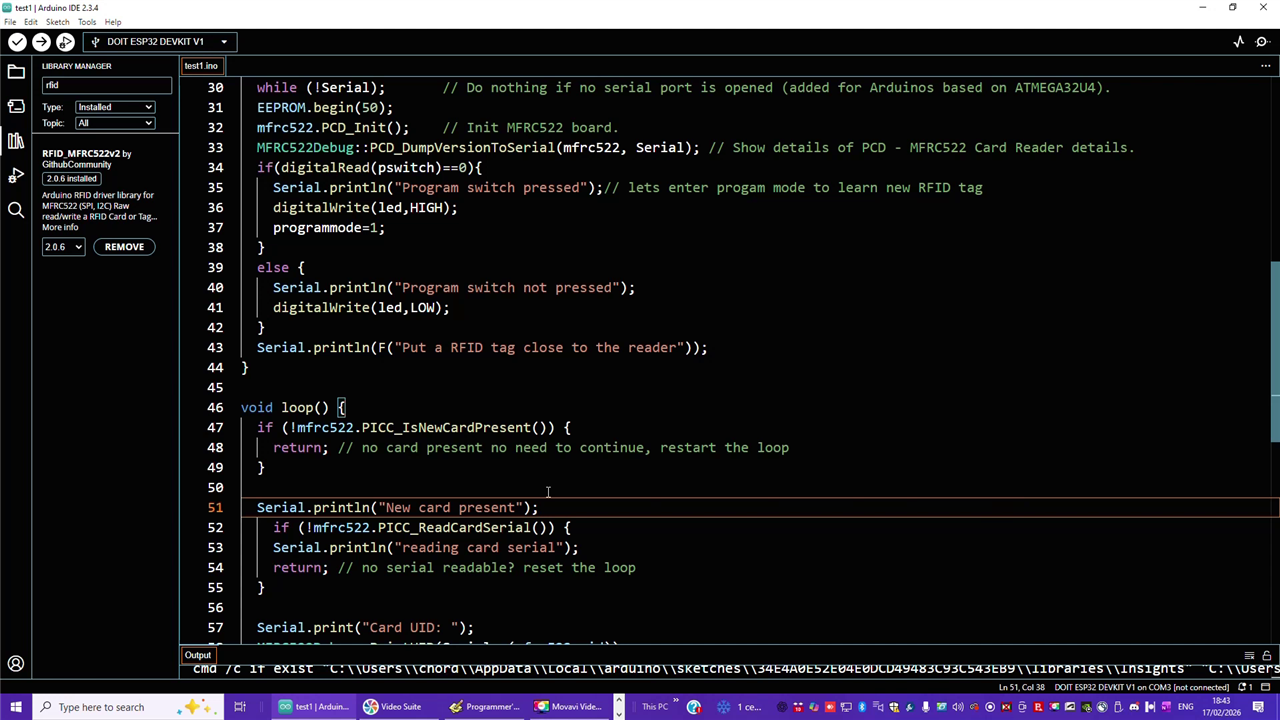
Task: Click the More info link
Action: (x=60, y=227)
